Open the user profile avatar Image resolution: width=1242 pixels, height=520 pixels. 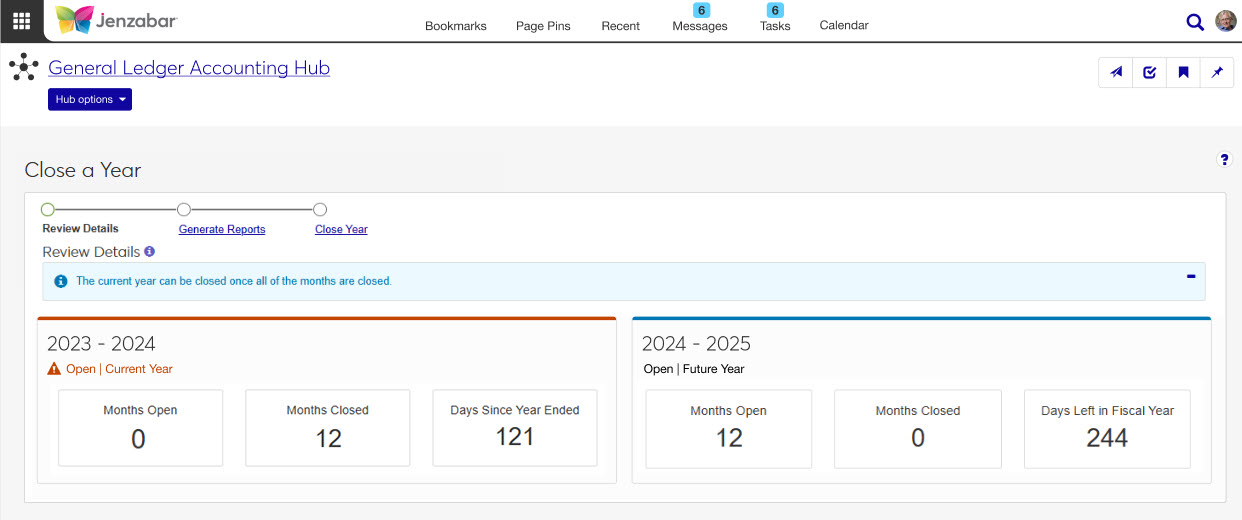click(x=1225, y=21)
